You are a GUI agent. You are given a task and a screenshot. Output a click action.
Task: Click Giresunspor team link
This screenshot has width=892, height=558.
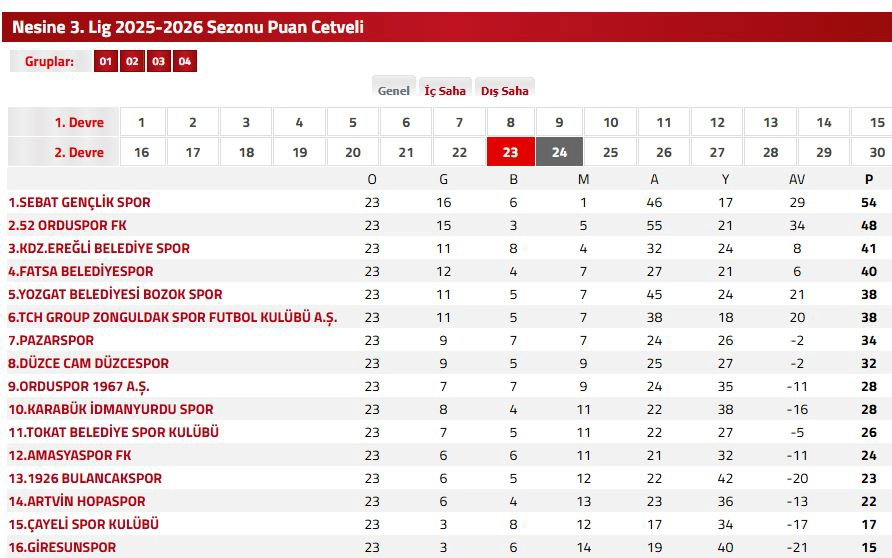coord(65,547)
